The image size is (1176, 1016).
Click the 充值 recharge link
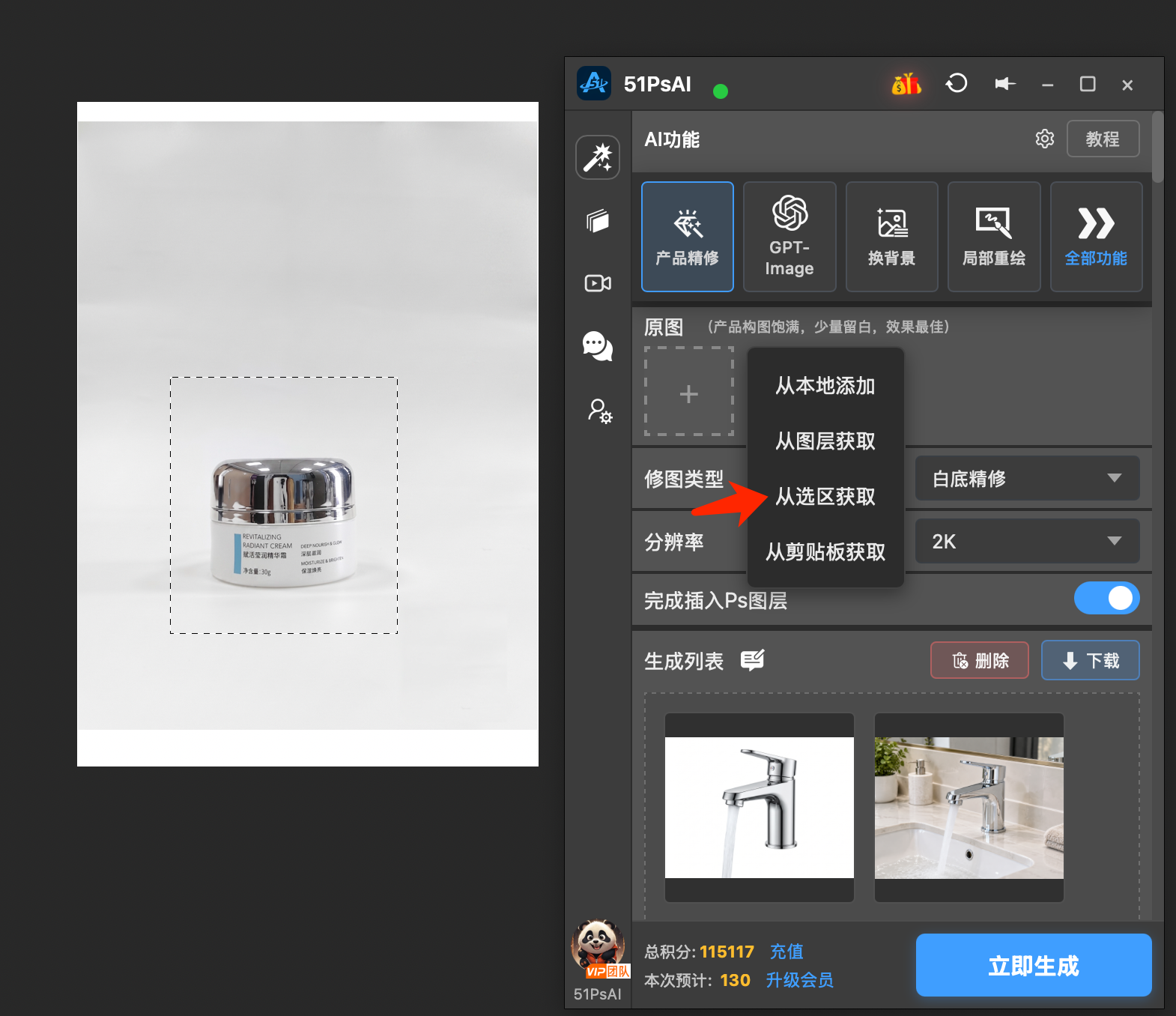tap(786, 952)
